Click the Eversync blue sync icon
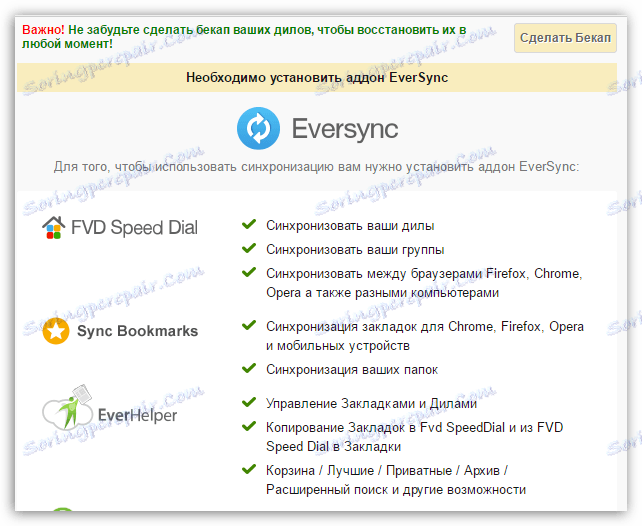 258,128
